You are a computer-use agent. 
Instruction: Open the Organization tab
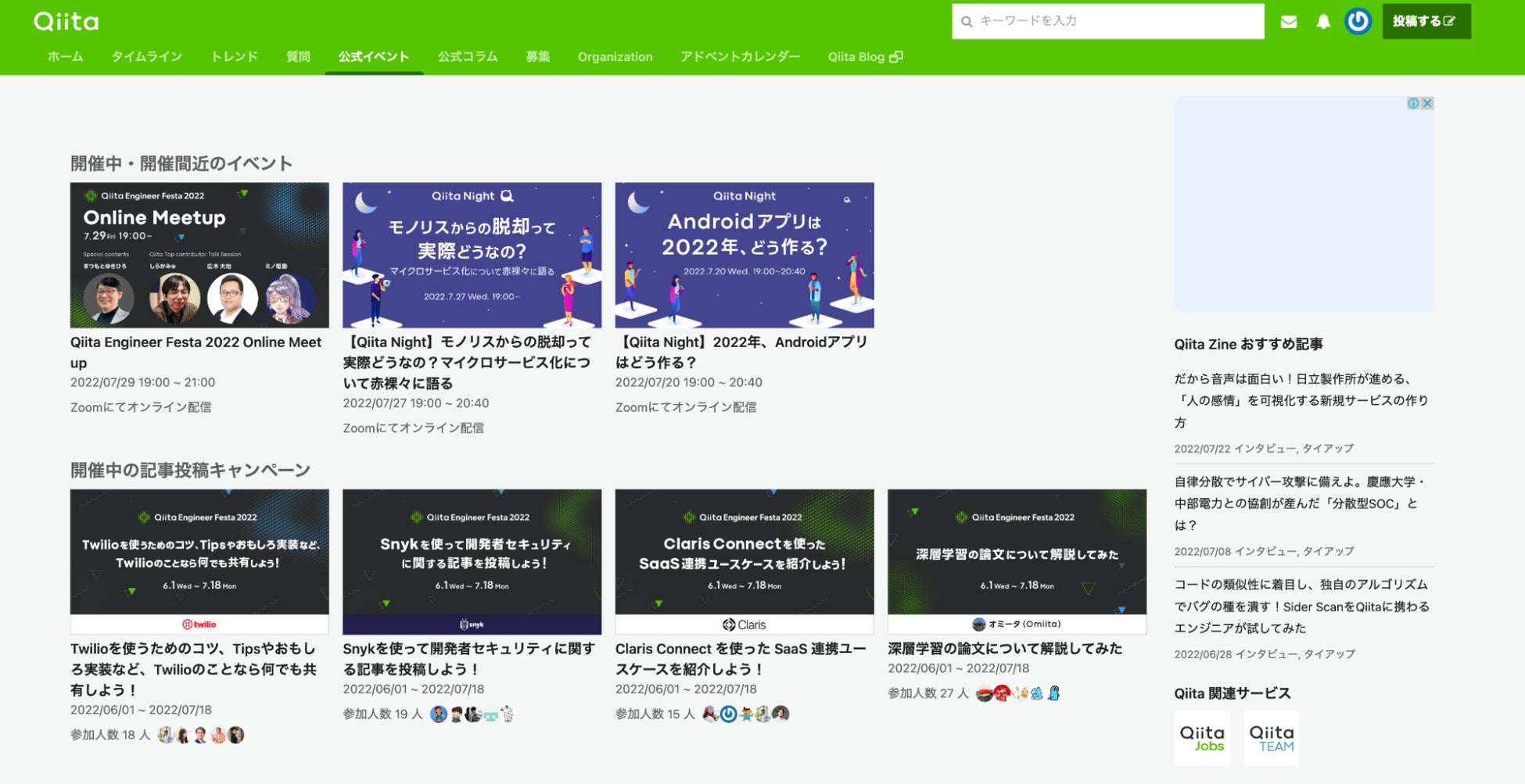point(615,56)
